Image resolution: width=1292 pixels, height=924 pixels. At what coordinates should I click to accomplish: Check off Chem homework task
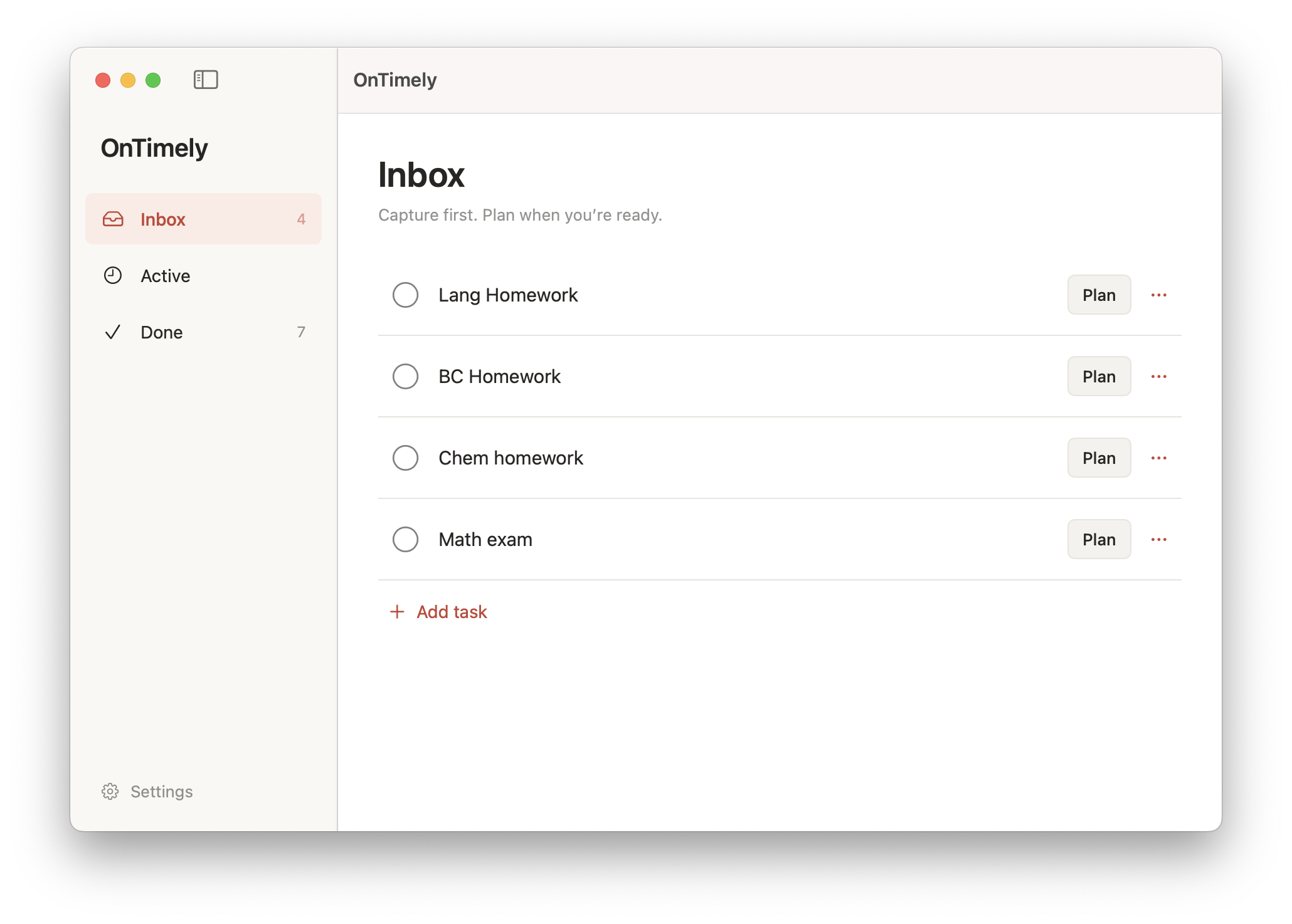[x=405, y=458]
